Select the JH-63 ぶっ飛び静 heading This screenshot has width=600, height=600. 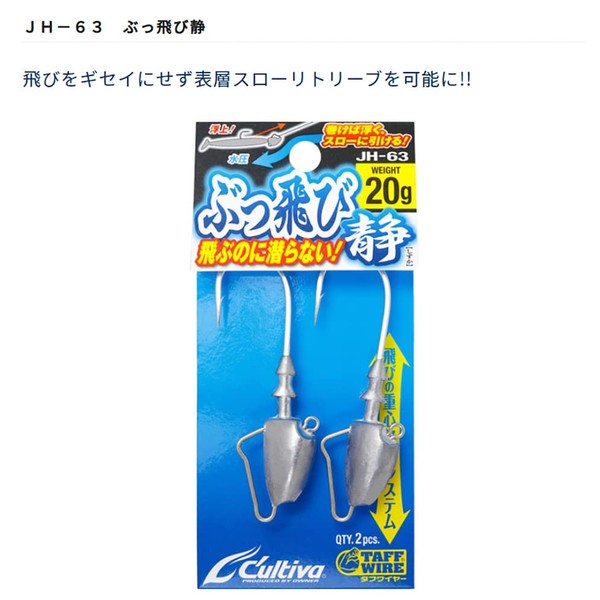115,27
